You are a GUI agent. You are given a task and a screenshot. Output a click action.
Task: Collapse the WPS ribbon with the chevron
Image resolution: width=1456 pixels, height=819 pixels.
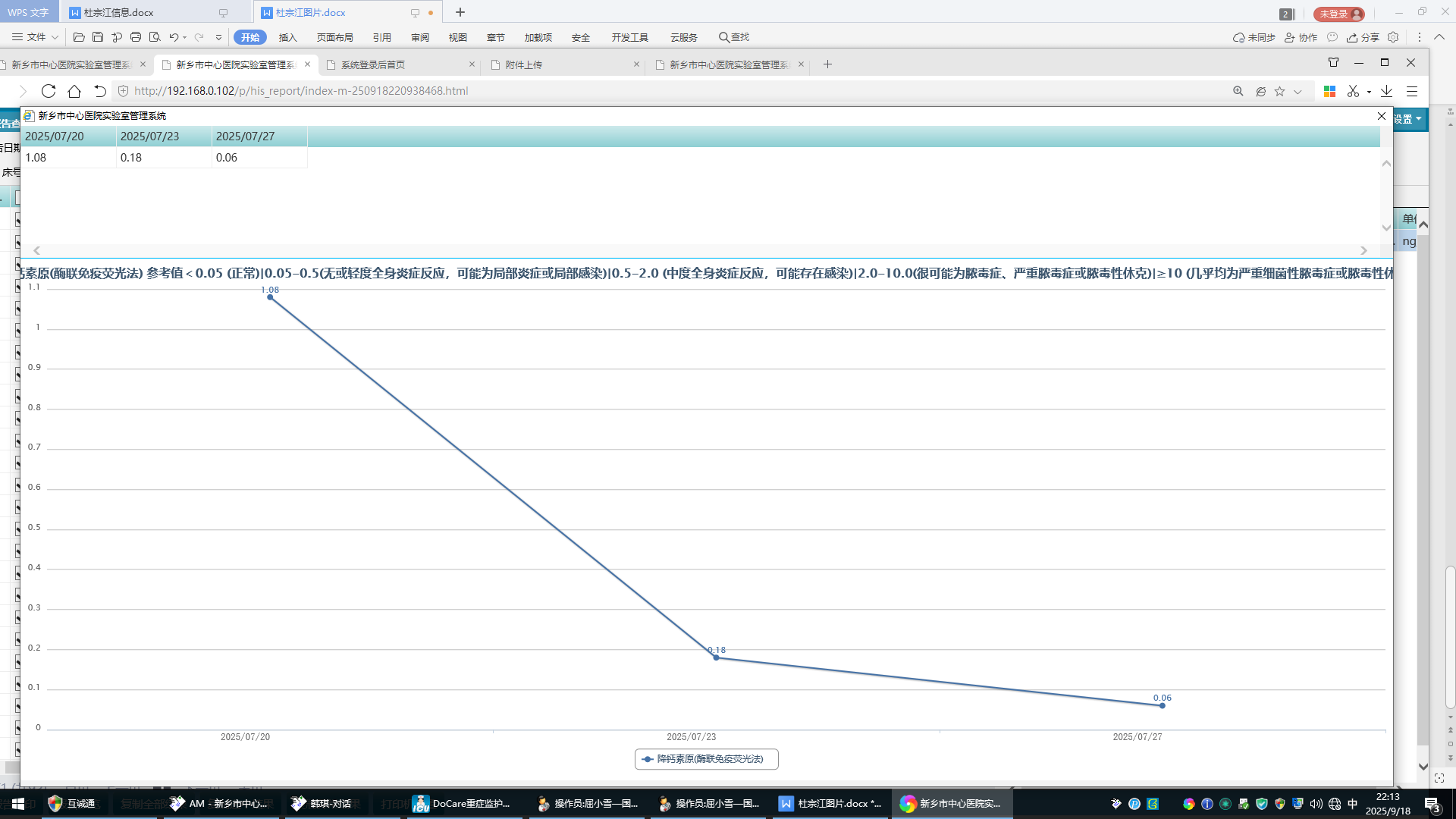[x=1439, y=37]
